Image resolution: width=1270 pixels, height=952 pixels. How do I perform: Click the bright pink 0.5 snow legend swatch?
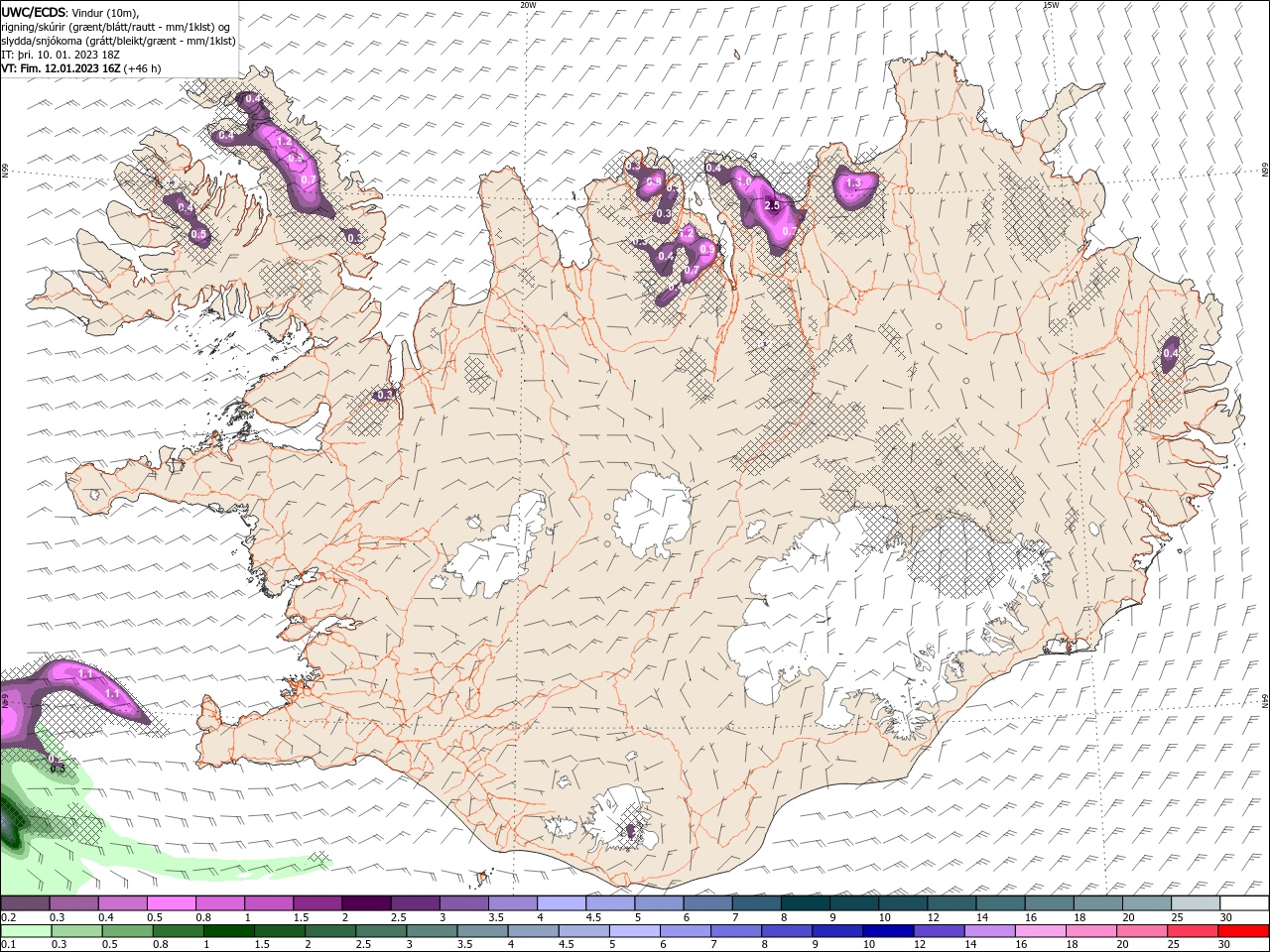pyautogui.click(x=171, y=903)
